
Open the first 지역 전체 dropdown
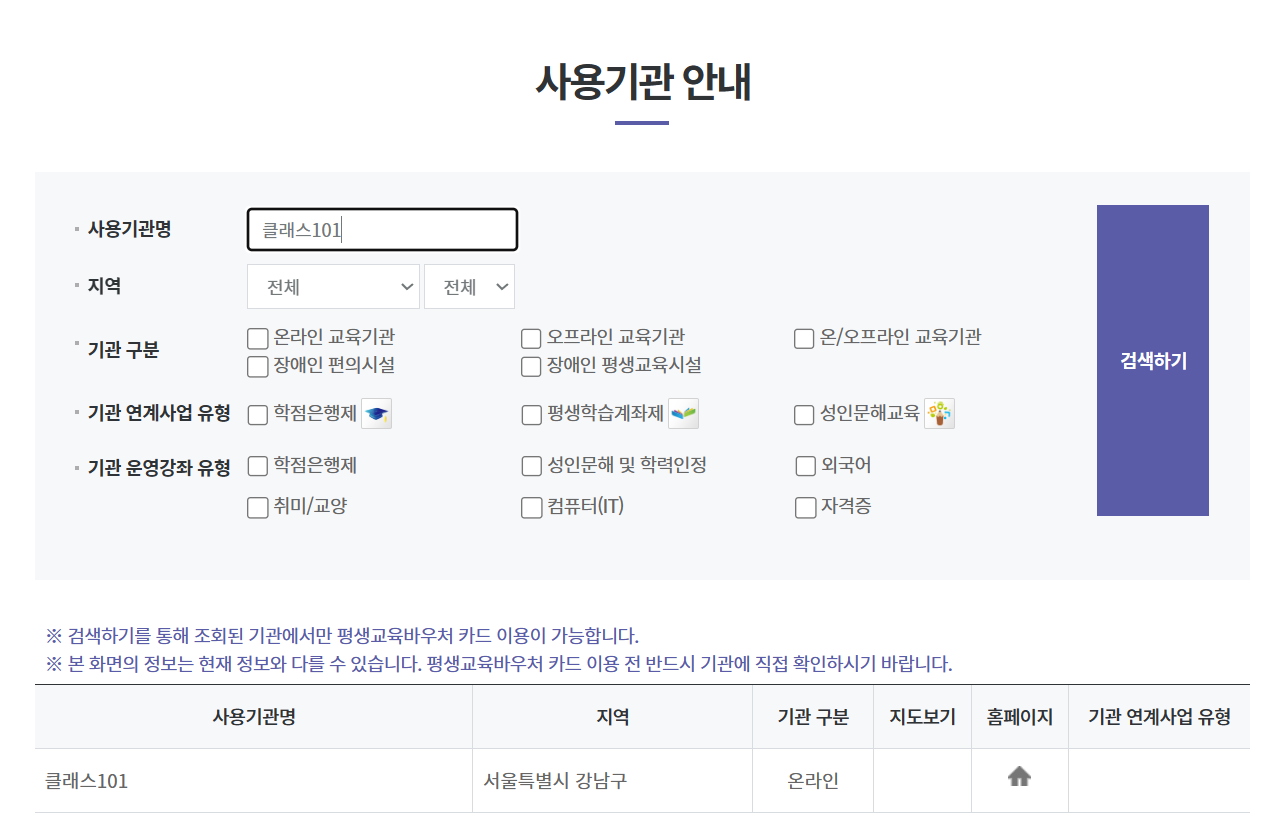pos(333,287)
